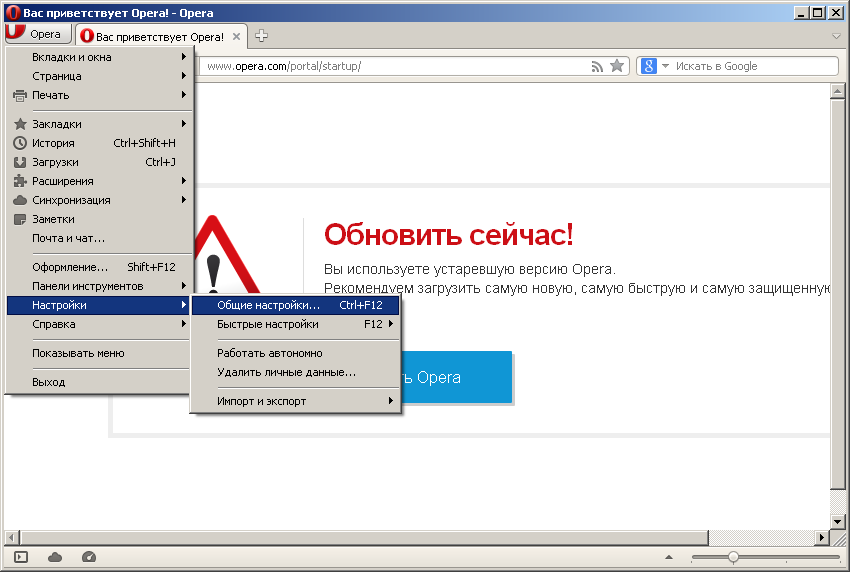850x572 pixels.
Task: Click the "Обновить сейчас!" heading
Action: [448, 235]
